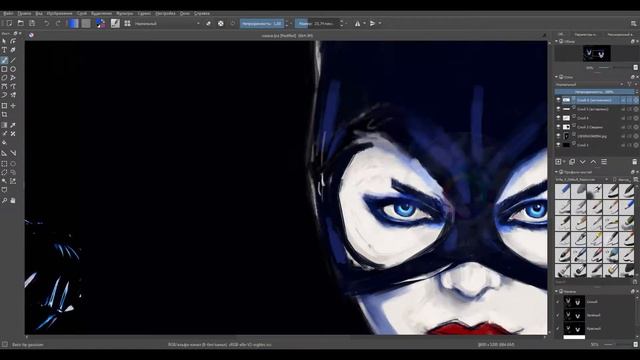The height and width of the screenshot is (360, 640).
Task: Redo the action via toolbar arrow
Action: point(58,23)
